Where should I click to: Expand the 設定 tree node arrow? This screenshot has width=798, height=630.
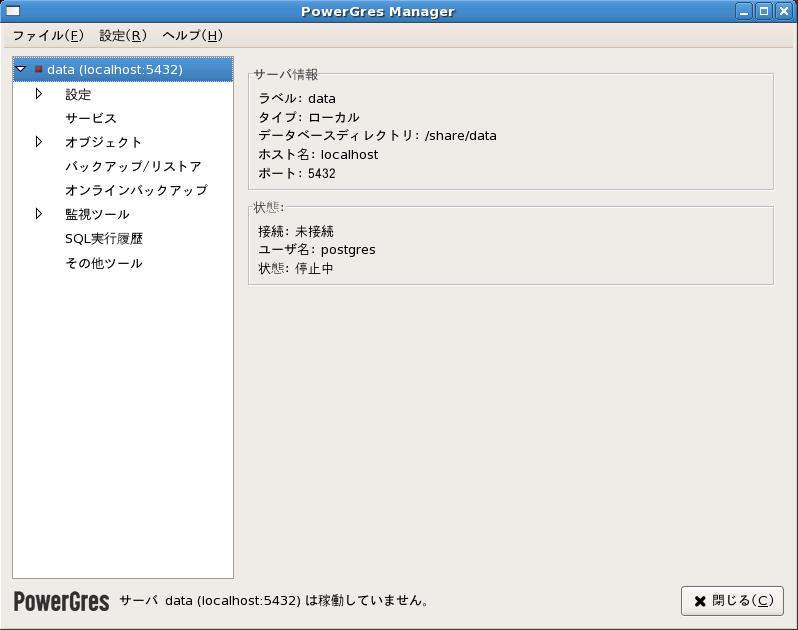39,94
